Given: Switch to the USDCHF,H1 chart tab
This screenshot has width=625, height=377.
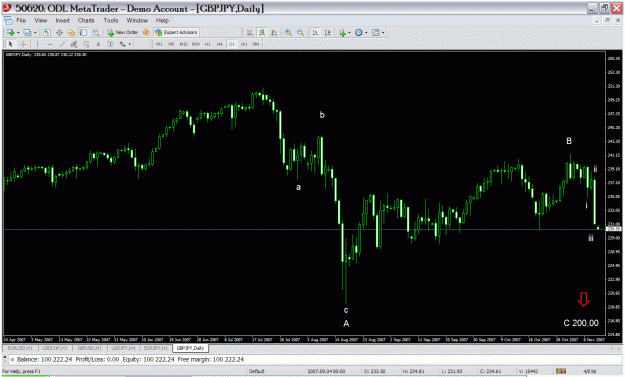Looking at the screenshot, I should (55, 348).
